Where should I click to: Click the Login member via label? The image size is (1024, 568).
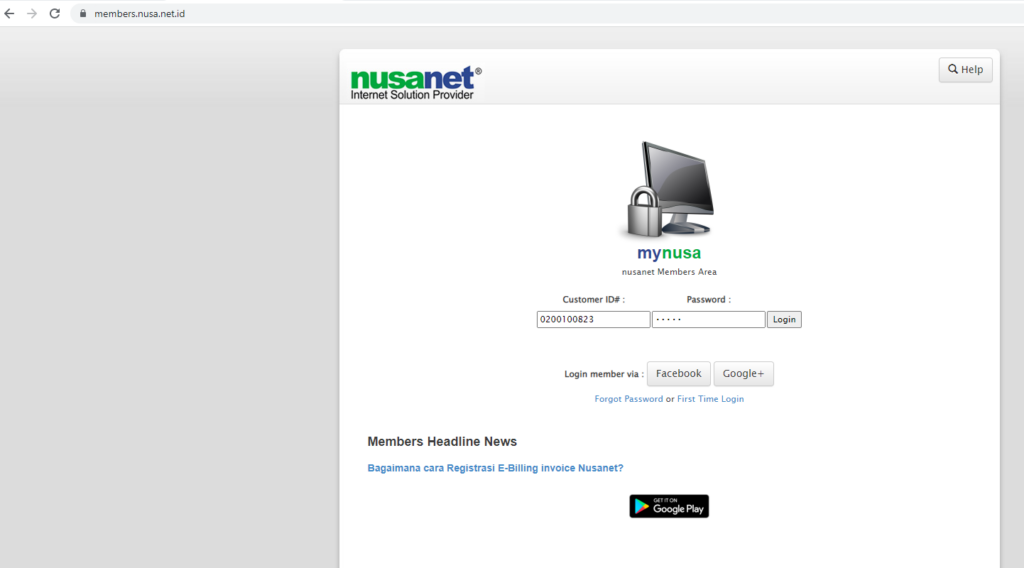603,374
